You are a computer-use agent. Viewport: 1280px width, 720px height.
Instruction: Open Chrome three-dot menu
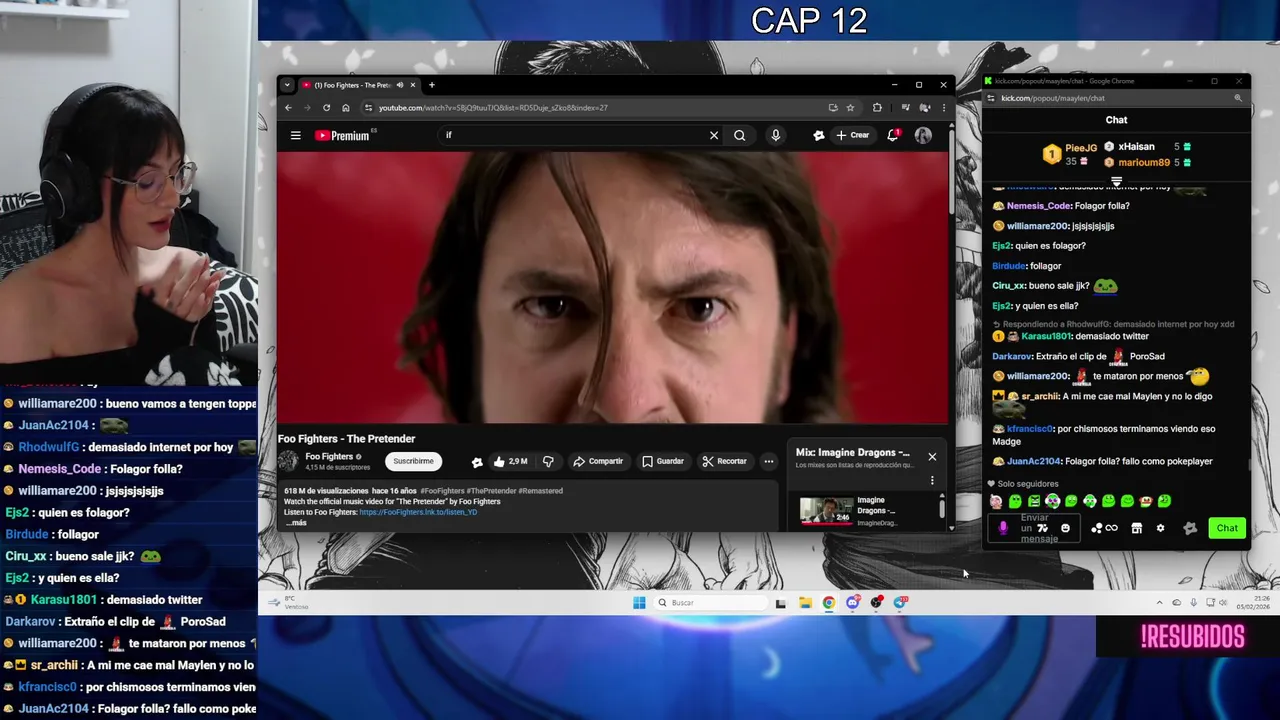[943, 108]
